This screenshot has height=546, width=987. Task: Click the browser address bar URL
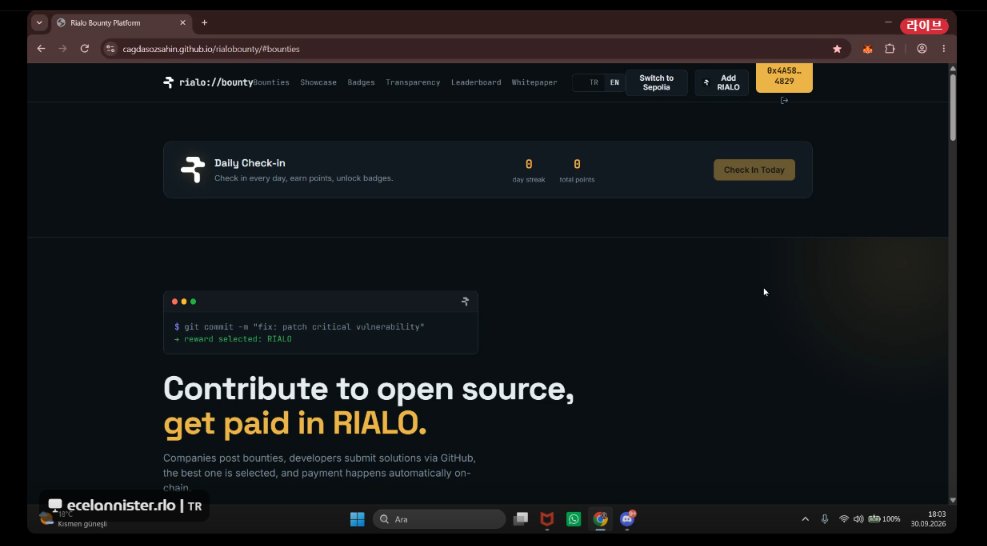click(x=211, y=48)
